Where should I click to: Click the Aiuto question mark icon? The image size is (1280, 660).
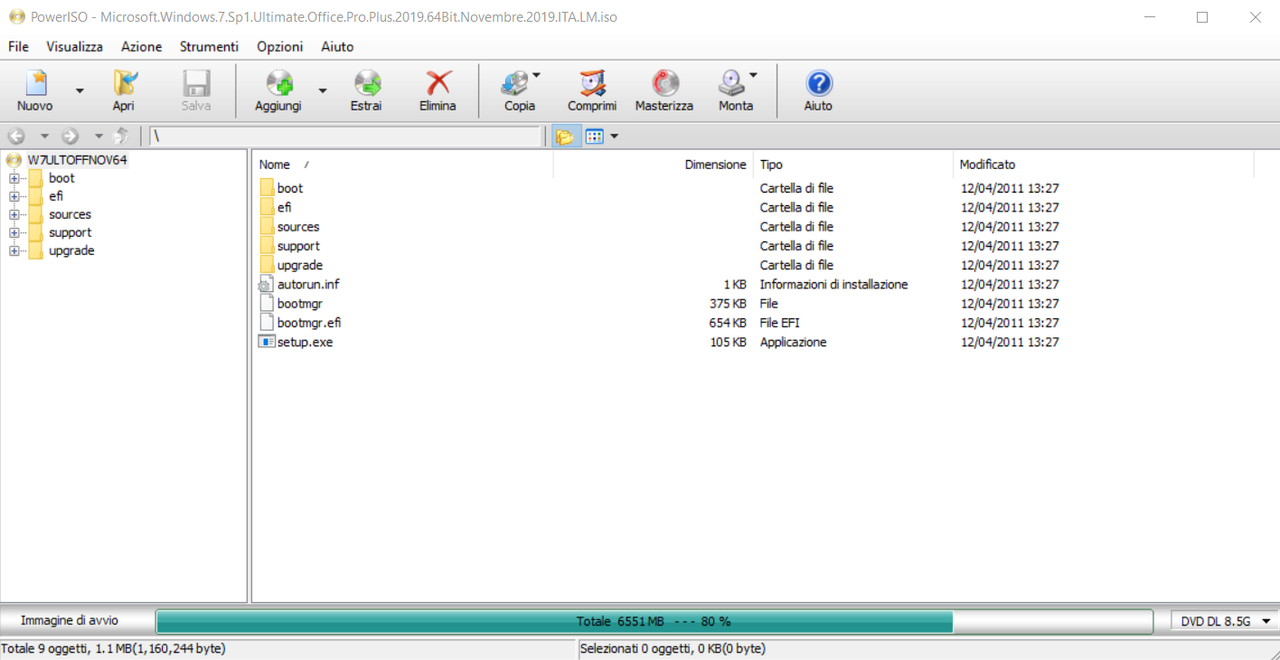(818, 84)
